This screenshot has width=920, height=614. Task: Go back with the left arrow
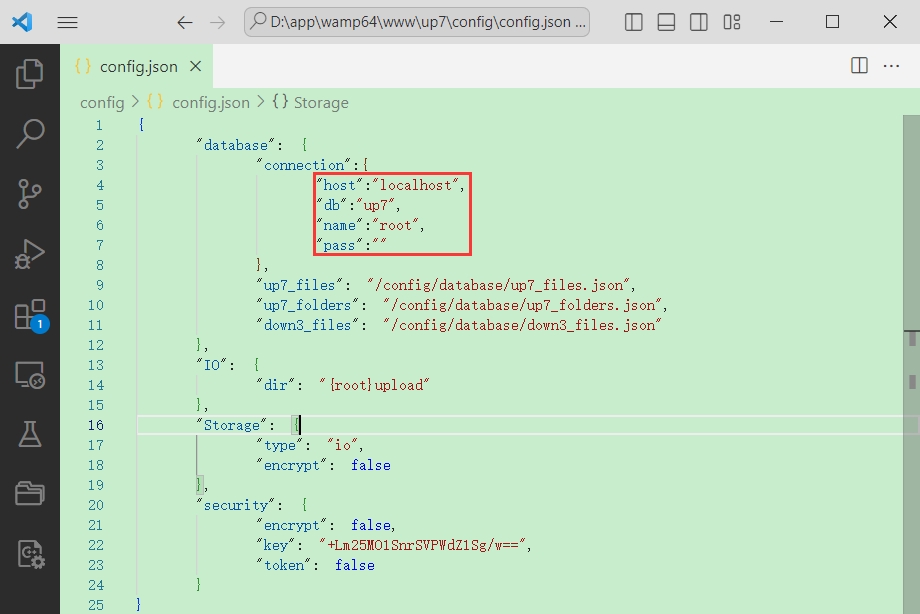(185, 22)
